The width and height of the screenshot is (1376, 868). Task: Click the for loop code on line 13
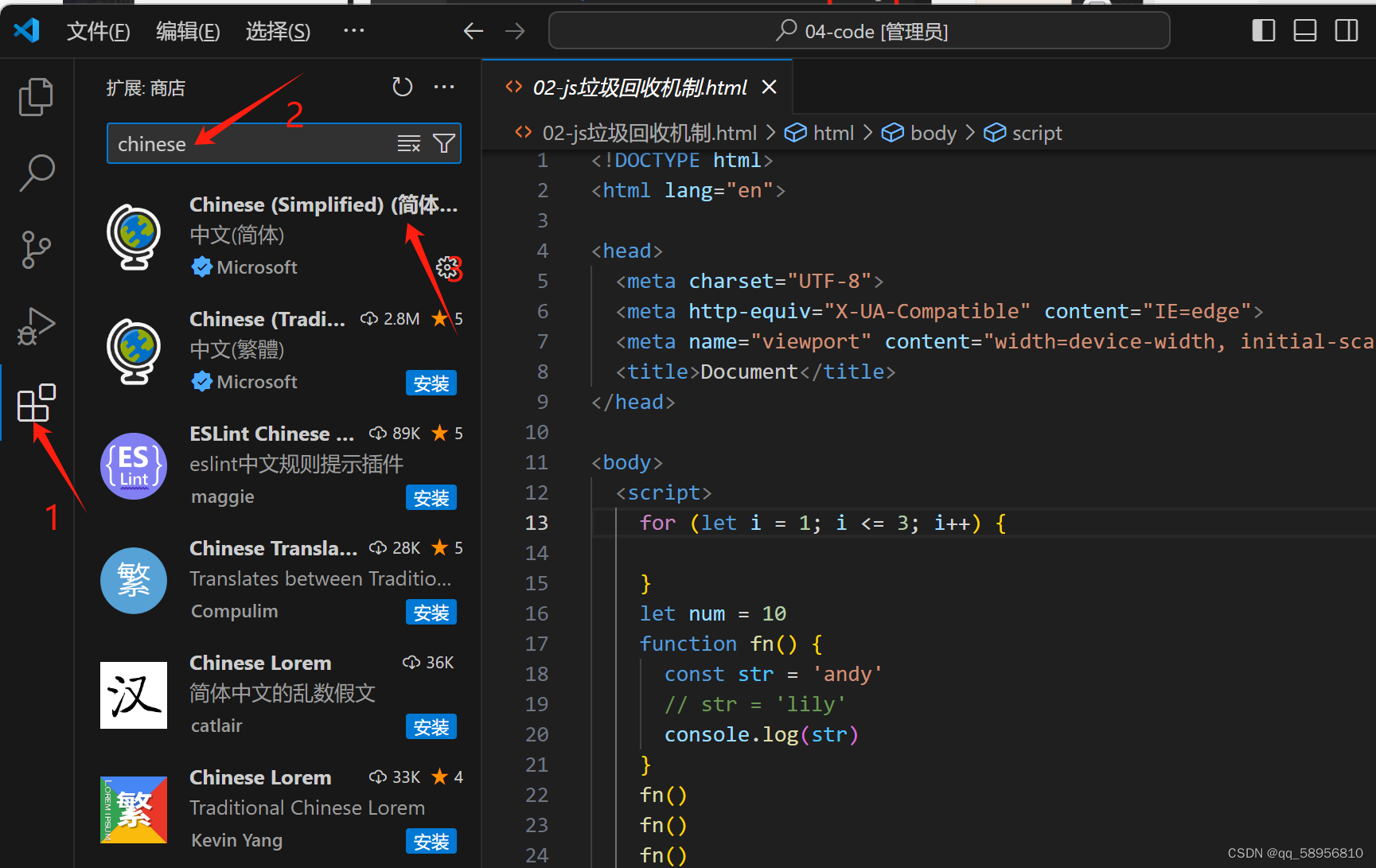click(x=823, y=523)
